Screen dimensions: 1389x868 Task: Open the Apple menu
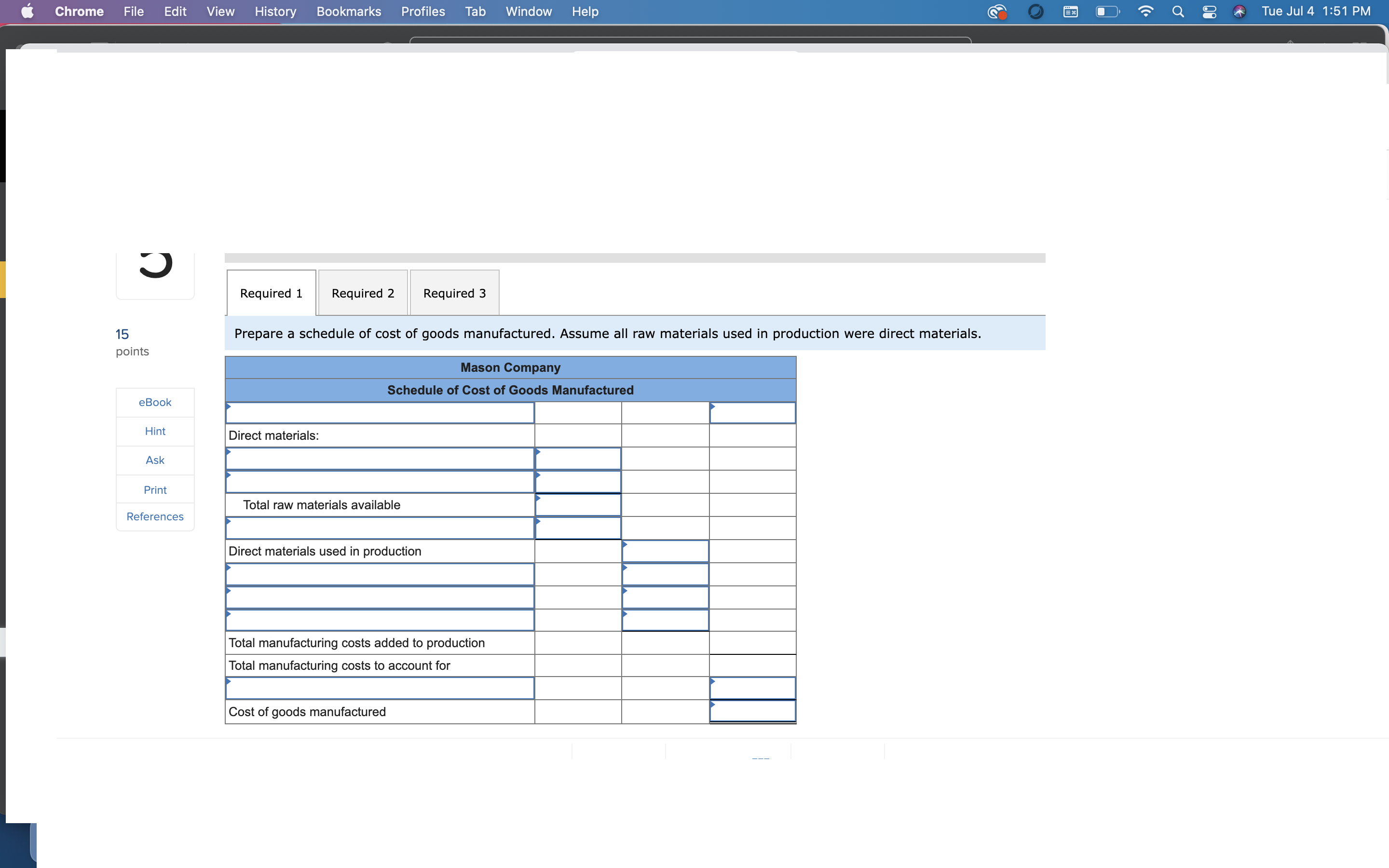coord(27,12)
